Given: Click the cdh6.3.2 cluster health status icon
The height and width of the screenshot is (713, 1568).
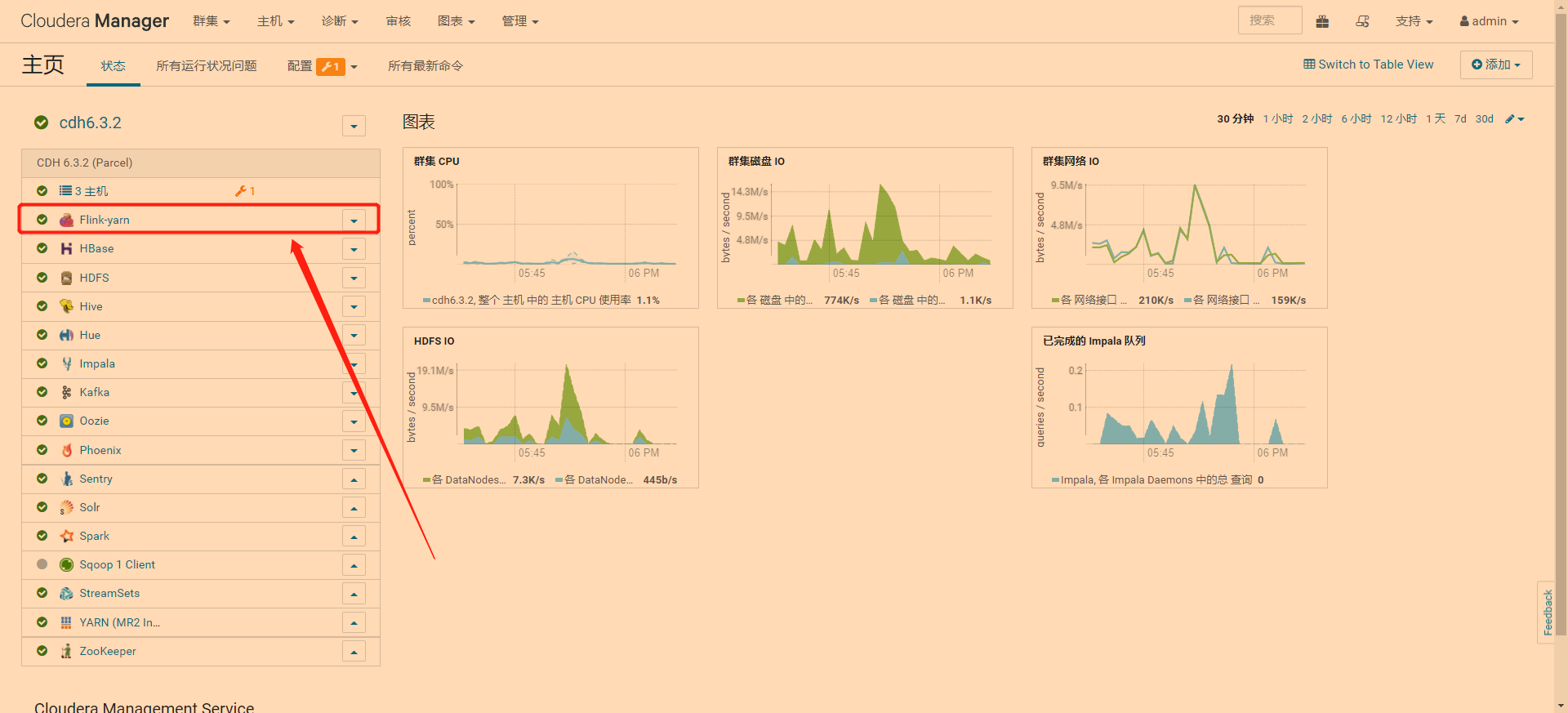Looking at the screenshot, I should click(42, 123).
